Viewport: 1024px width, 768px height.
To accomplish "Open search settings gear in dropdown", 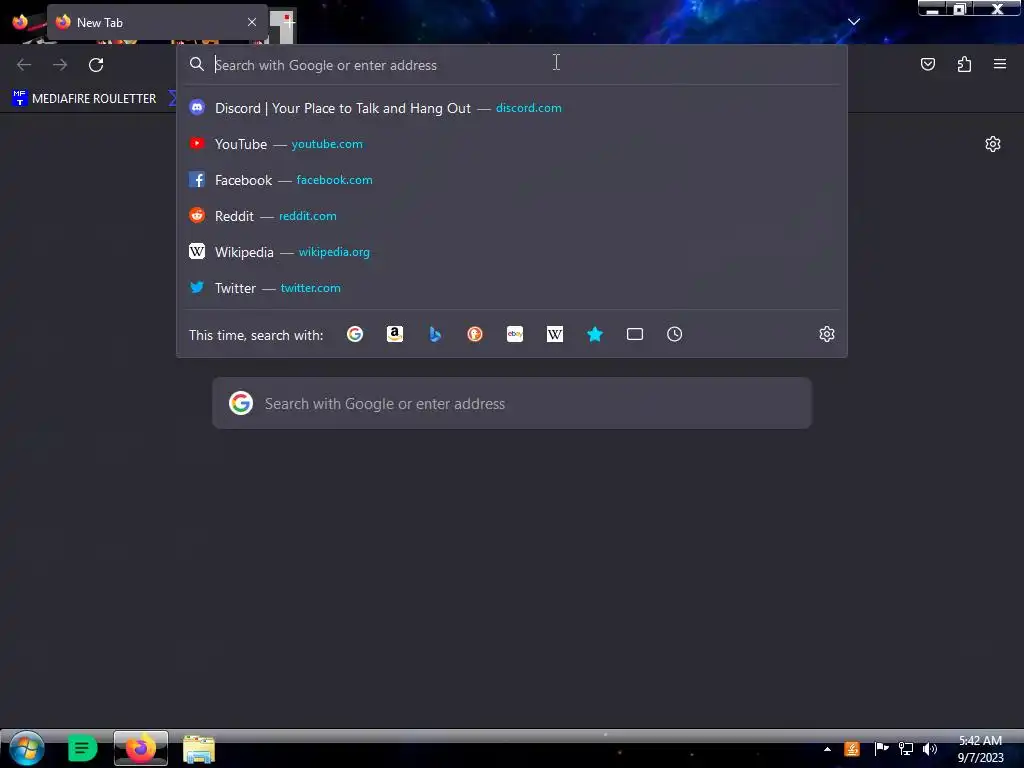I will click(x=827, y=334).
